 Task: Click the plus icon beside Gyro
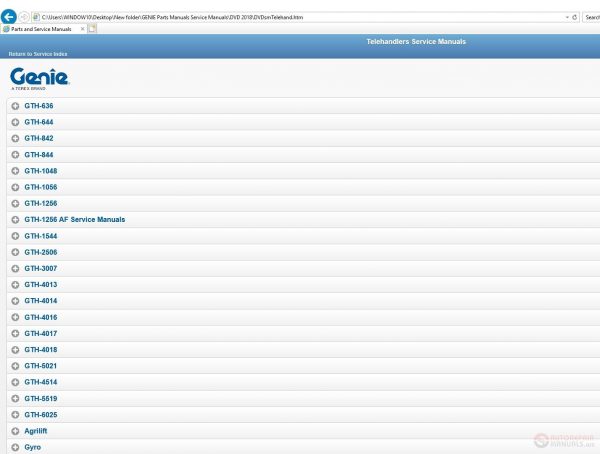point(15,447)
